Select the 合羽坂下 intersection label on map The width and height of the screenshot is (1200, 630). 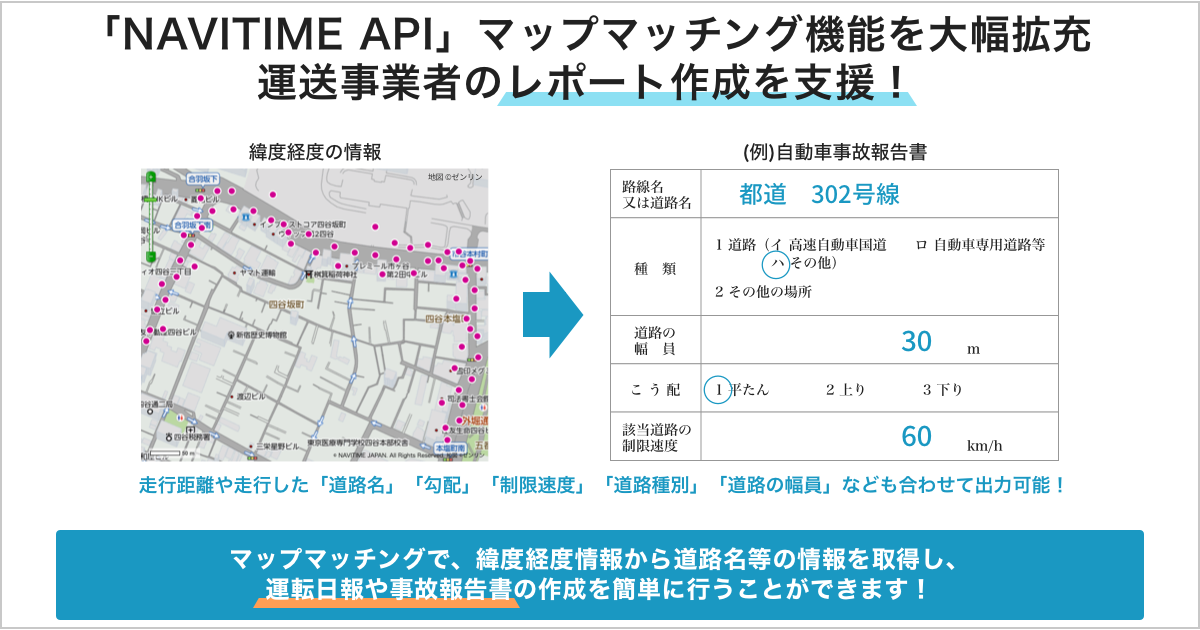point(203,179)
